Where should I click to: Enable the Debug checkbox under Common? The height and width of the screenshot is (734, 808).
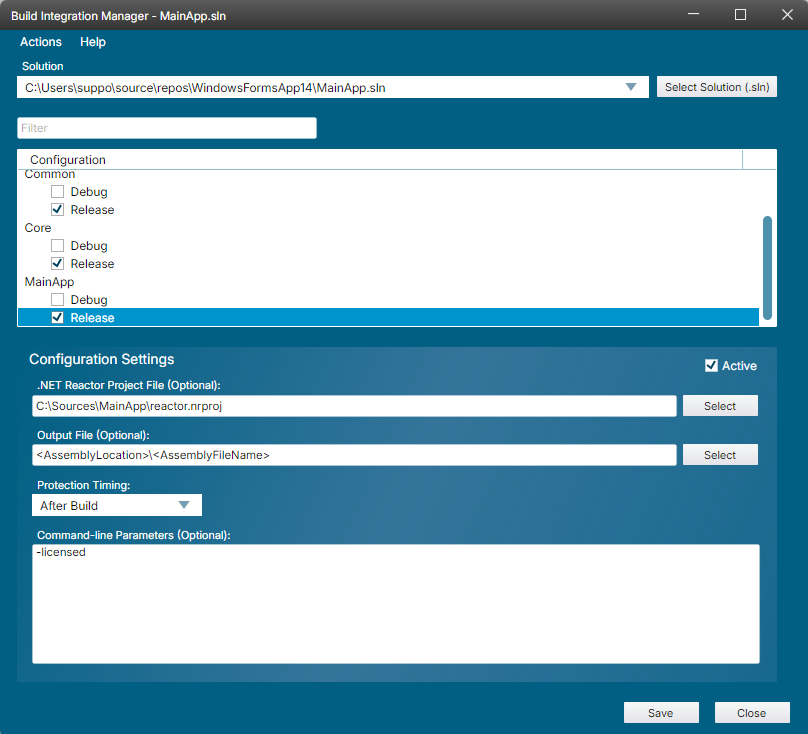(x=58, y=192)
